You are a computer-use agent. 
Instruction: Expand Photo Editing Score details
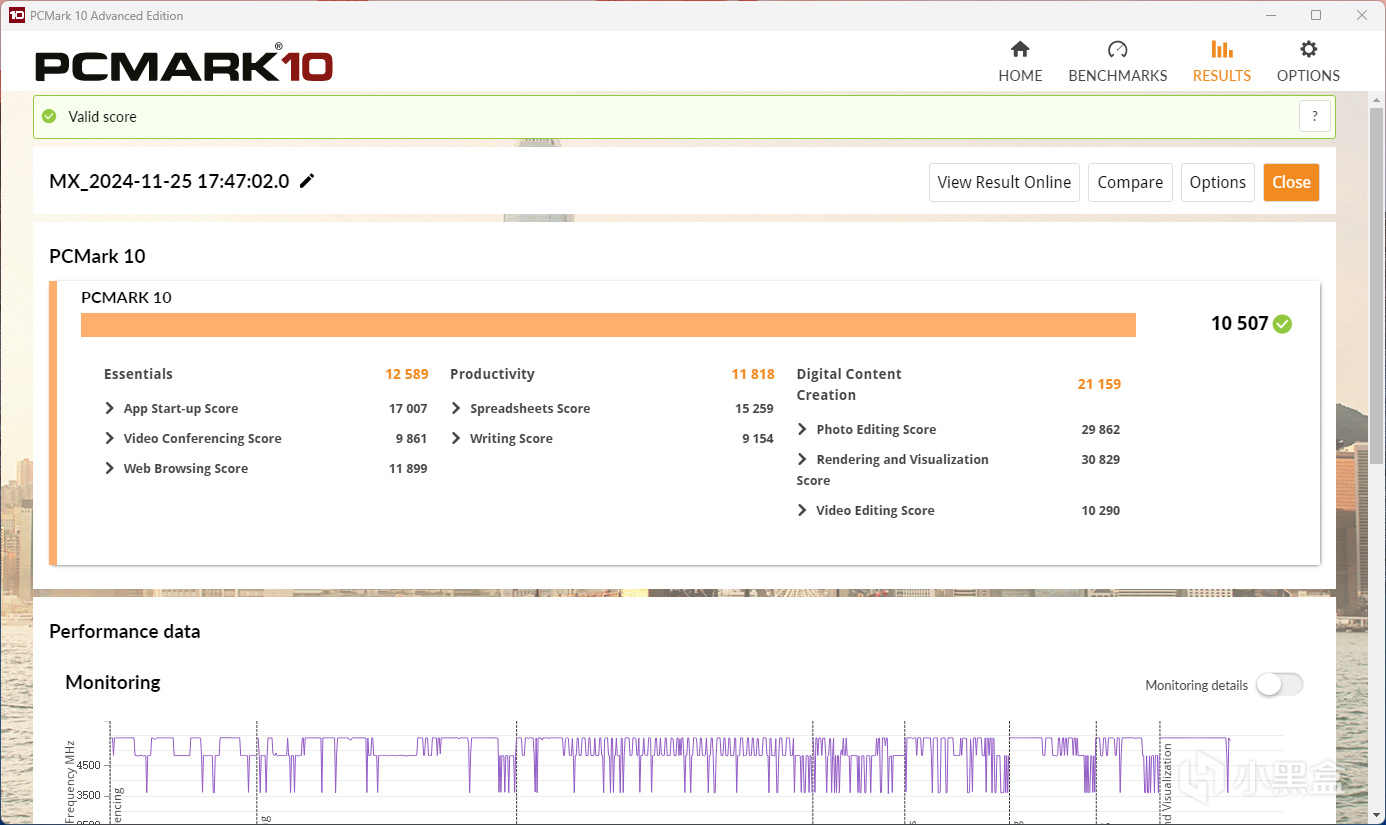point(802,429)
